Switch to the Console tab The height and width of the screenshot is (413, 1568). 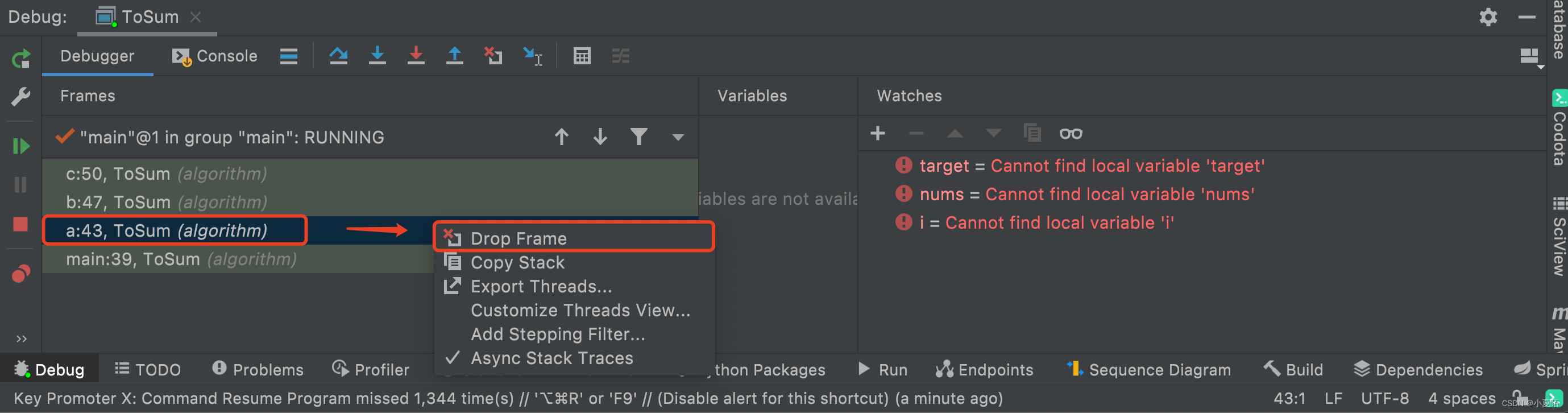click(215, 56)
